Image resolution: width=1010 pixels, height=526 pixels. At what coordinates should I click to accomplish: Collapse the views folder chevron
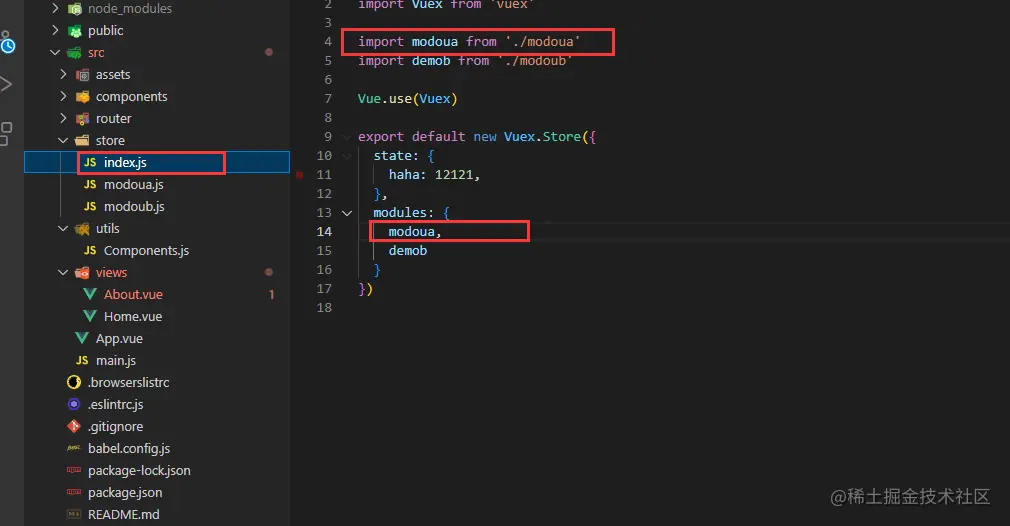pyautogui.click(x=63, y=272)
